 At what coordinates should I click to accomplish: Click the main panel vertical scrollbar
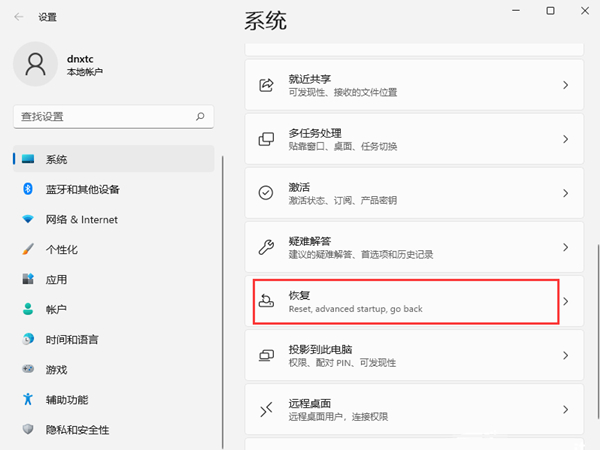coord(597,331)
